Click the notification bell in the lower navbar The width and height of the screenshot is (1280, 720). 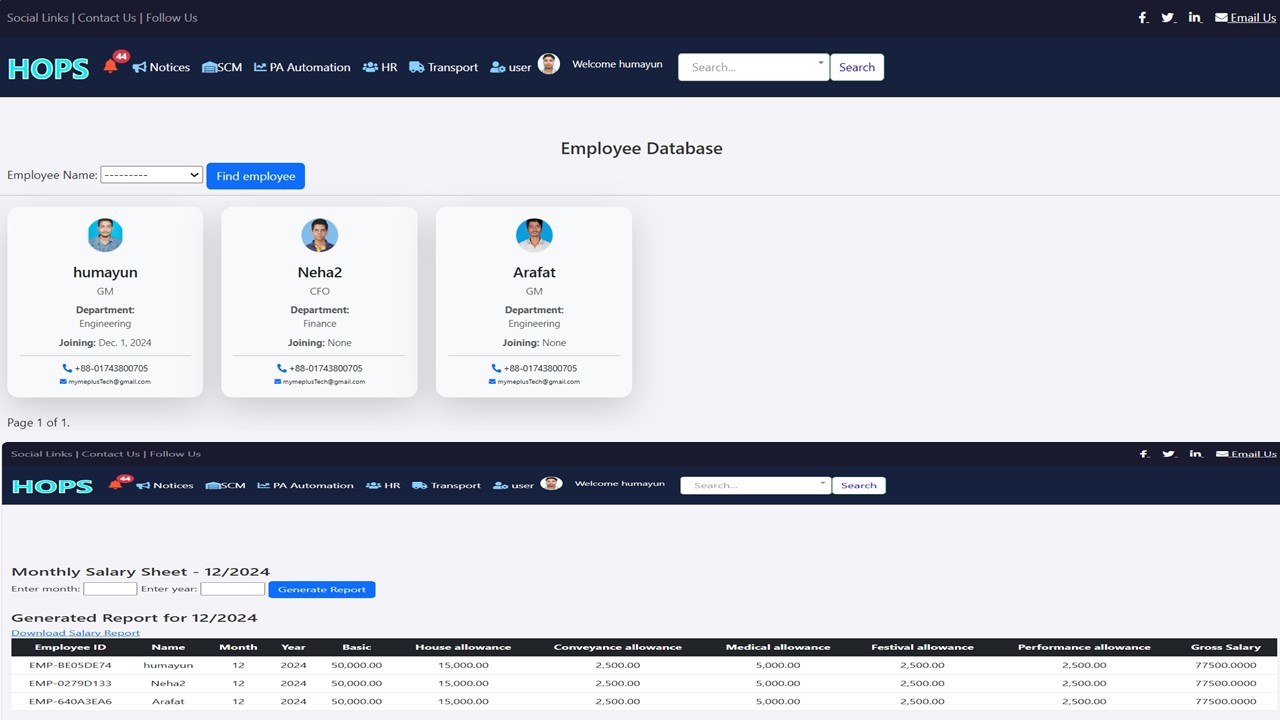(115, 486)
